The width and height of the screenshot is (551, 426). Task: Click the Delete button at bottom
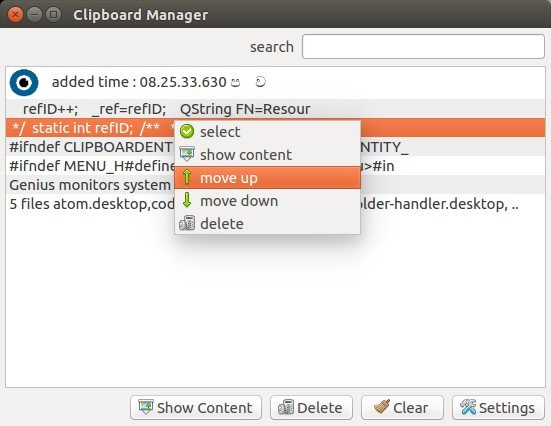[311, 408]
